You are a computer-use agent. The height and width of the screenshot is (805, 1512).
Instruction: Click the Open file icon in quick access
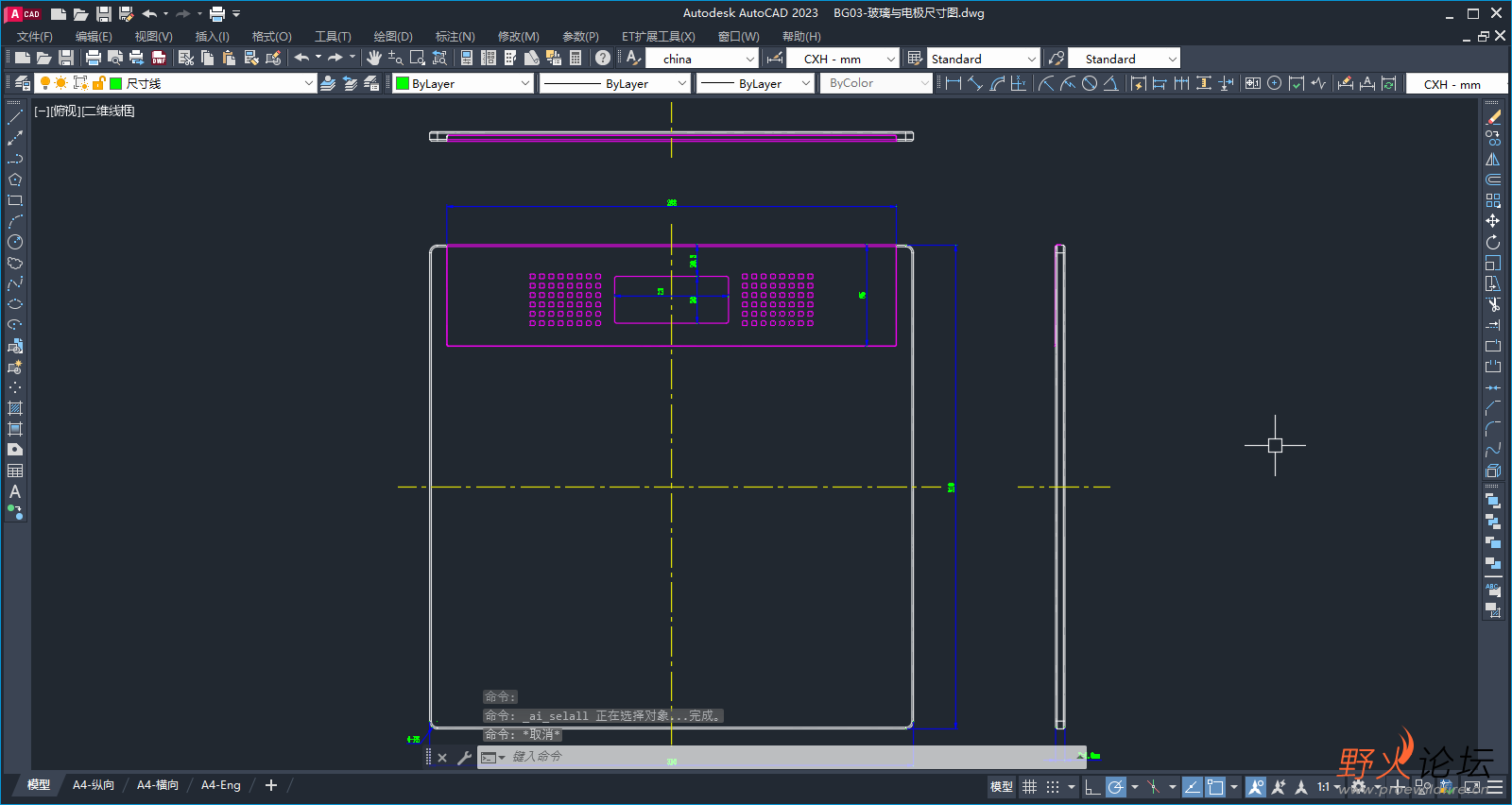[81, 14]
